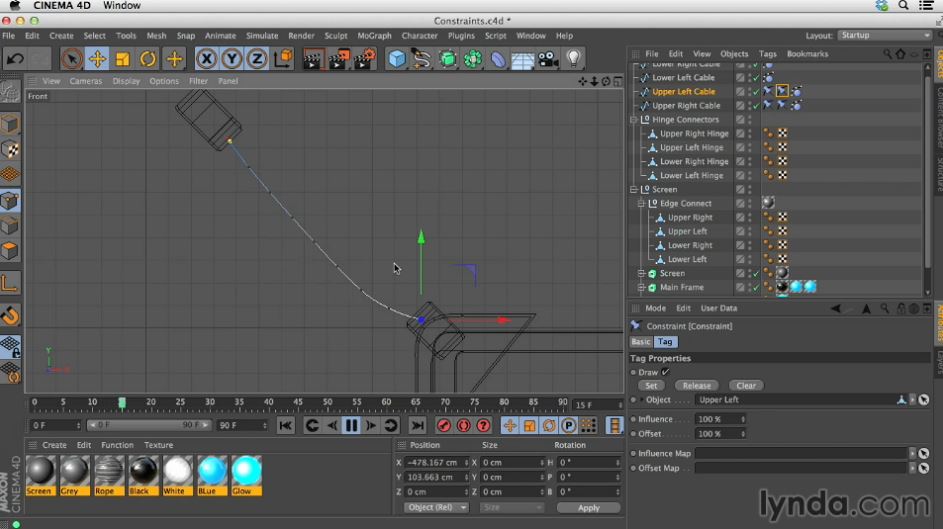Click the Undo arrow icon

(15, 59)
